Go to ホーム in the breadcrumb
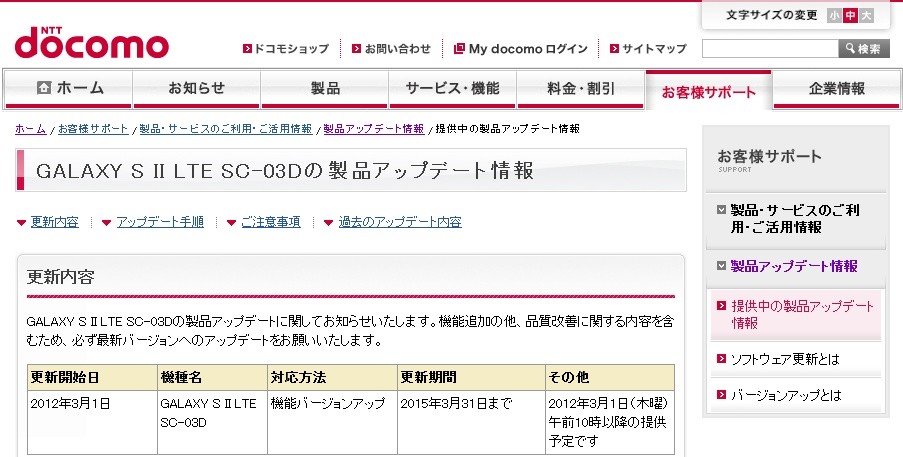 pyautogui.click(x=31, y=129)
